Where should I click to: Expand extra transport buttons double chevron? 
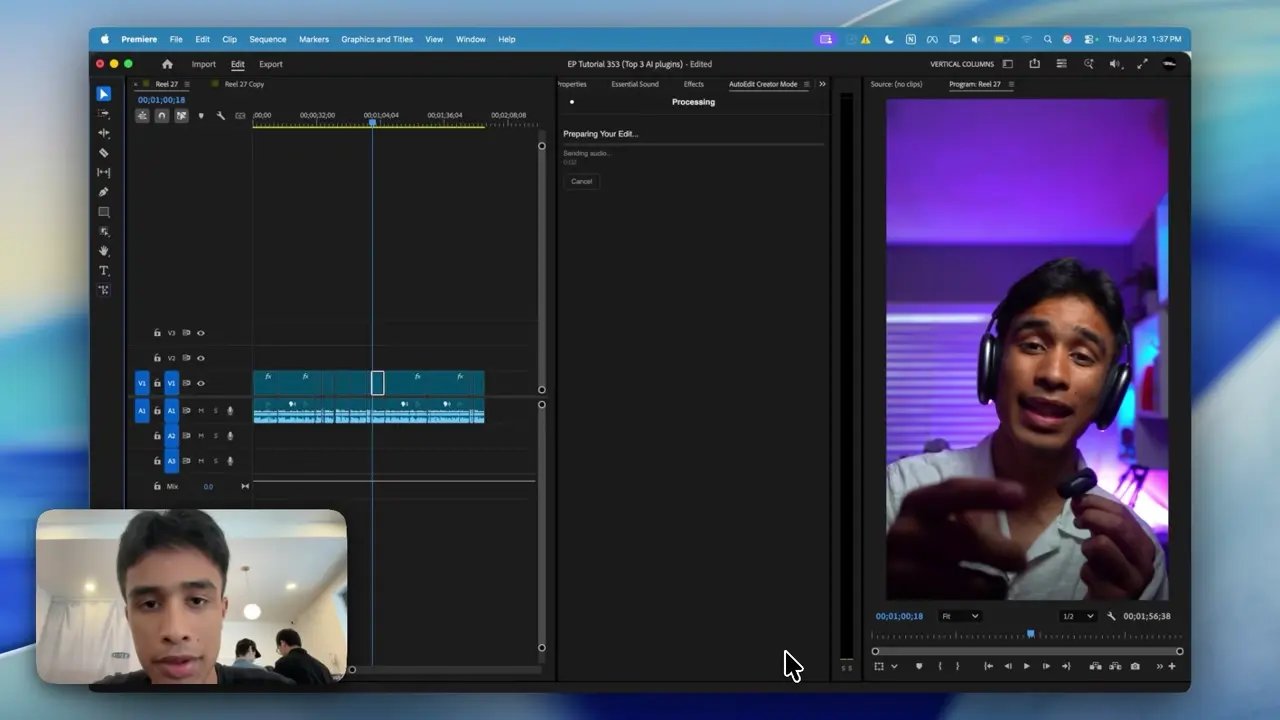(1160, 666)
